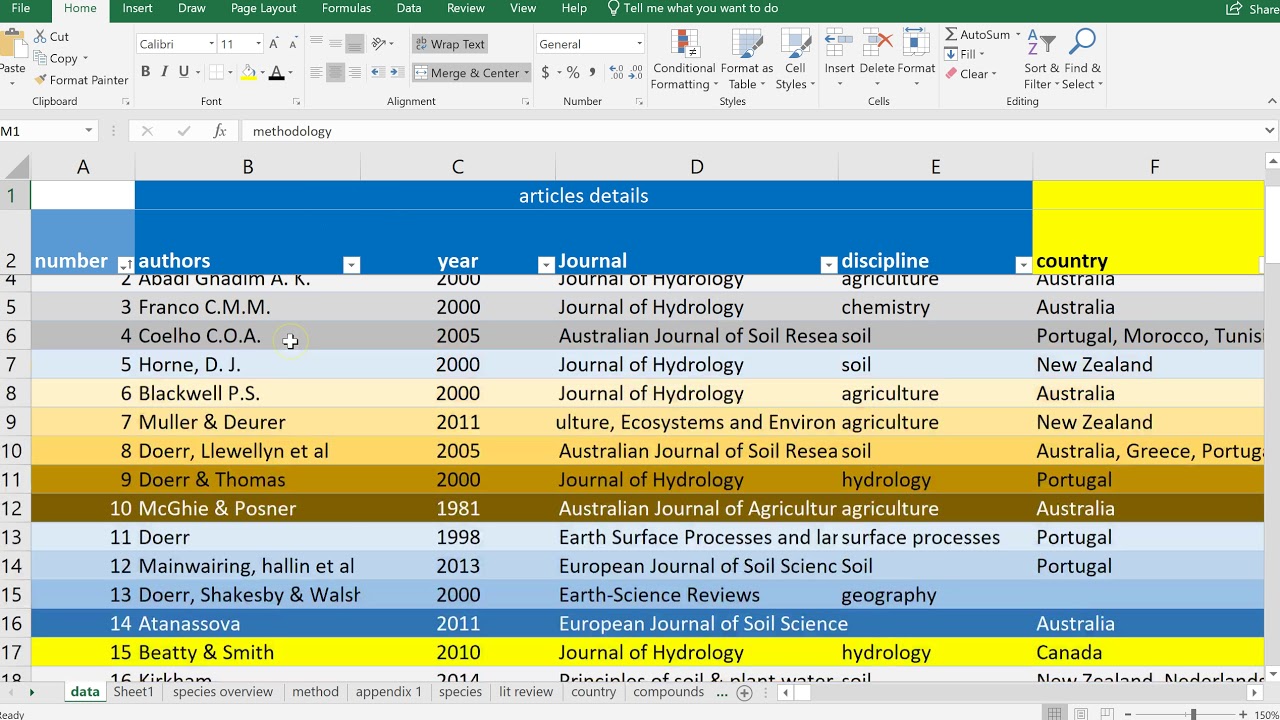Open the Merge & Center dropdown arrow

tap(526, 73)
